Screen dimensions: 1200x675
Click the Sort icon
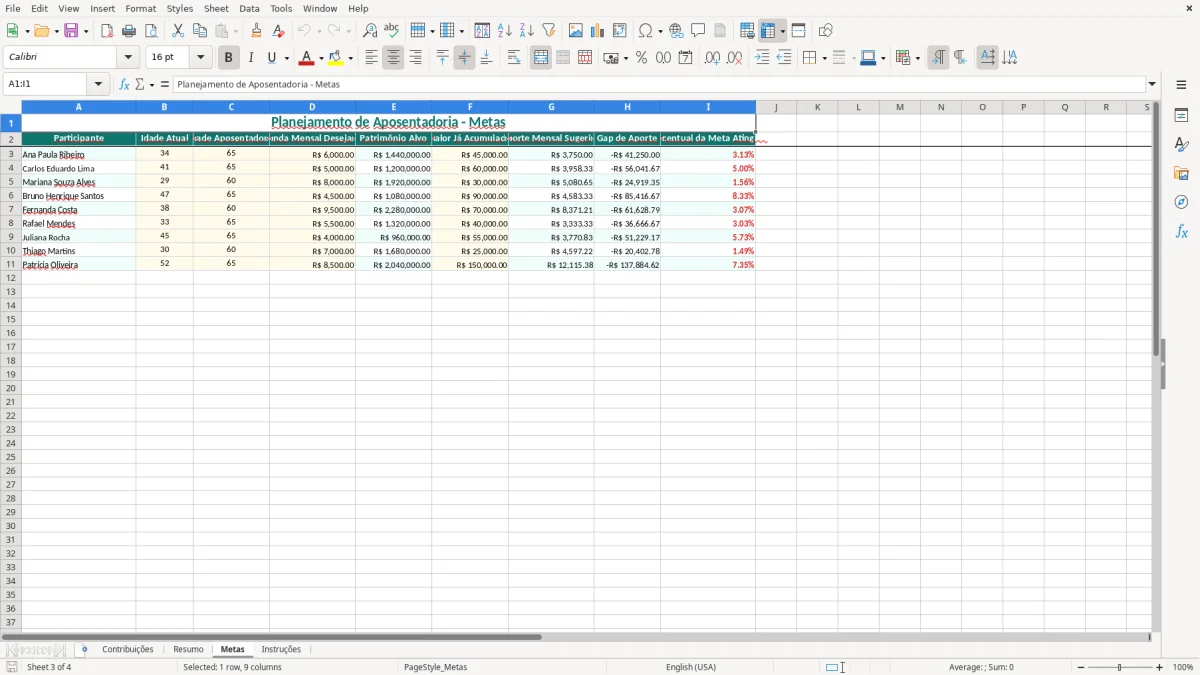tap(482, 31)
